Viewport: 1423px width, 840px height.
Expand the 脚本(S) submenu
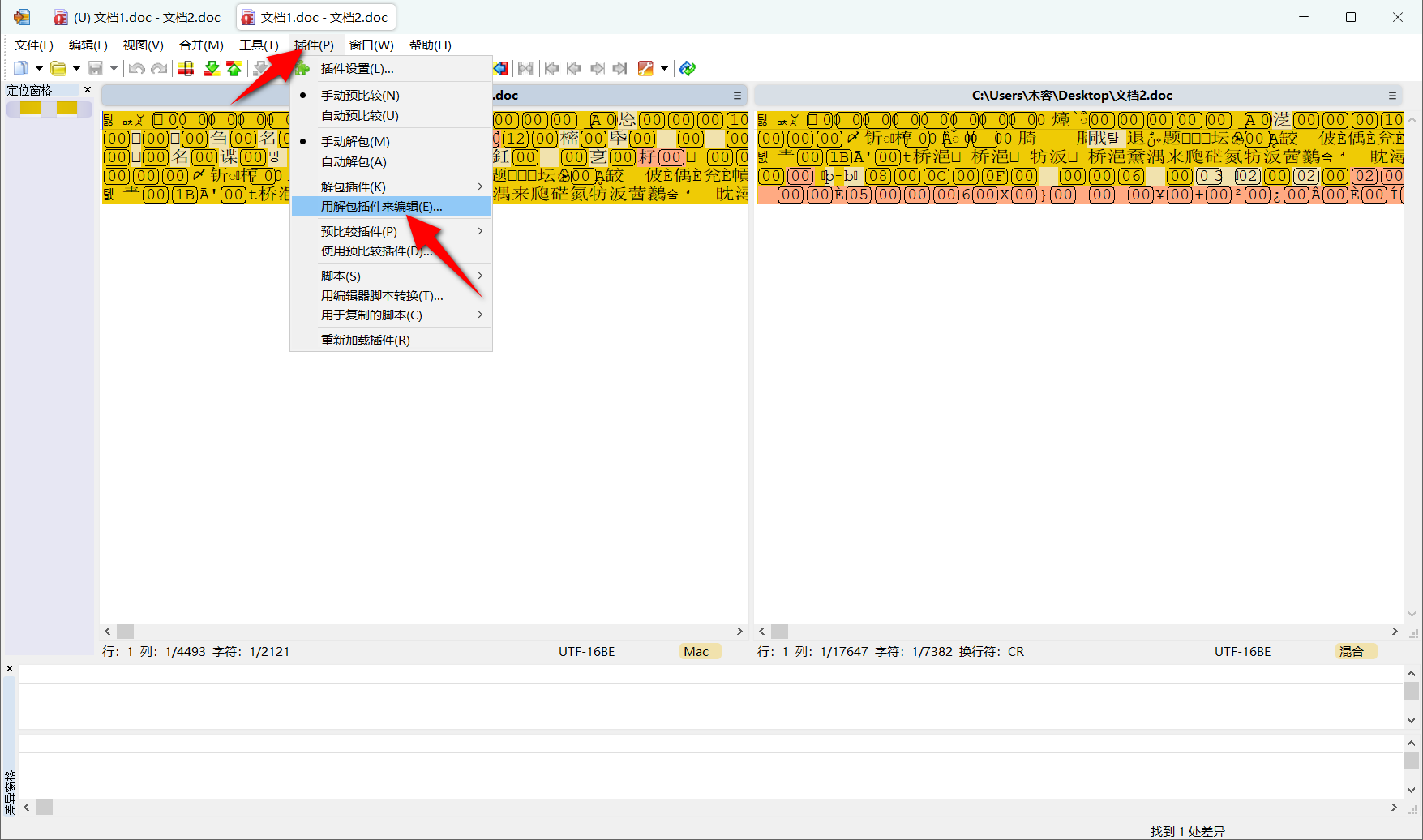341,276
